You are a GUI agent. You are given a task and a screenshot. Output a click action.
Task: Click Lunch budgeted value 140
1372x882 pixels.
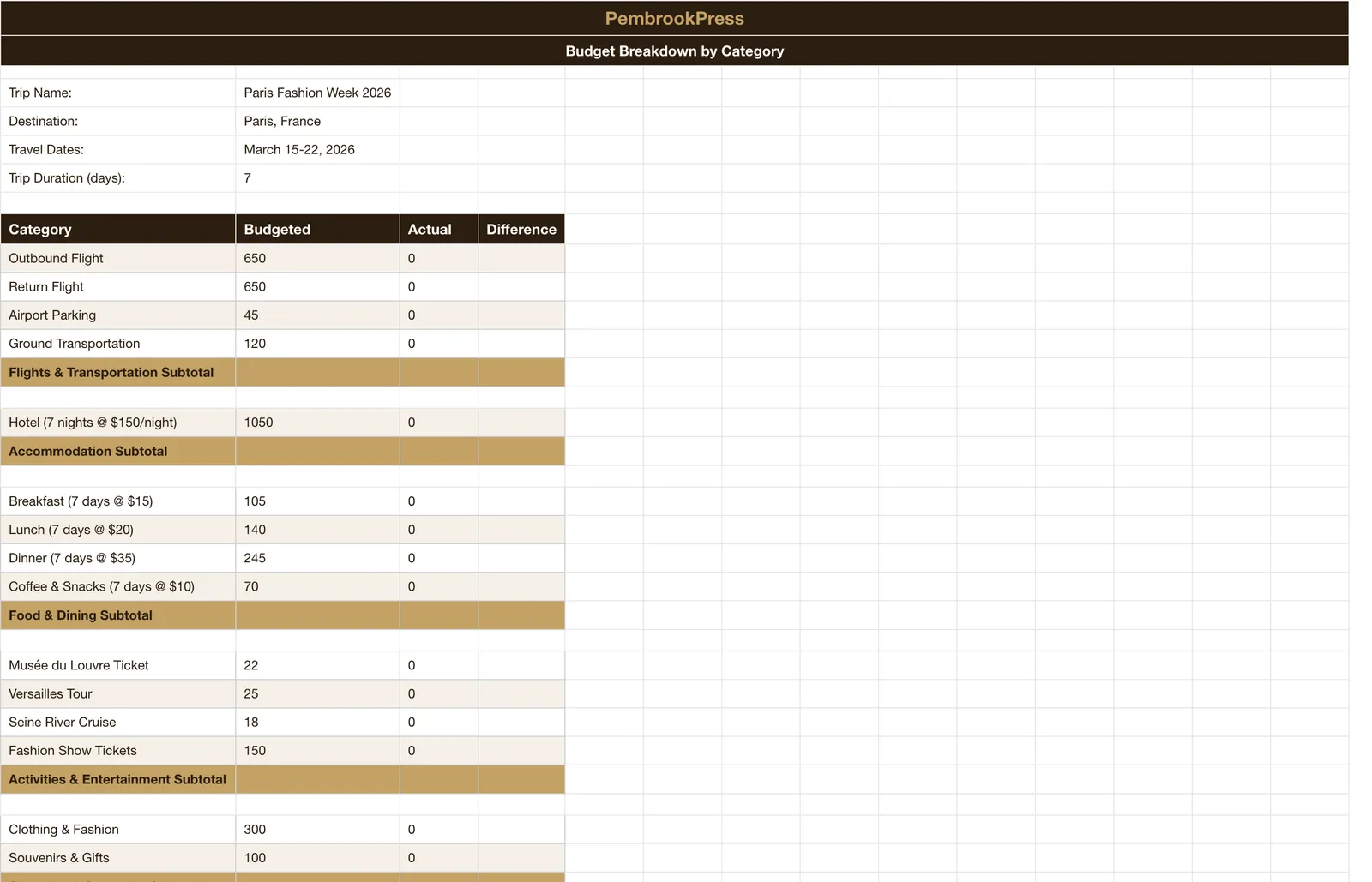point(317,529)
